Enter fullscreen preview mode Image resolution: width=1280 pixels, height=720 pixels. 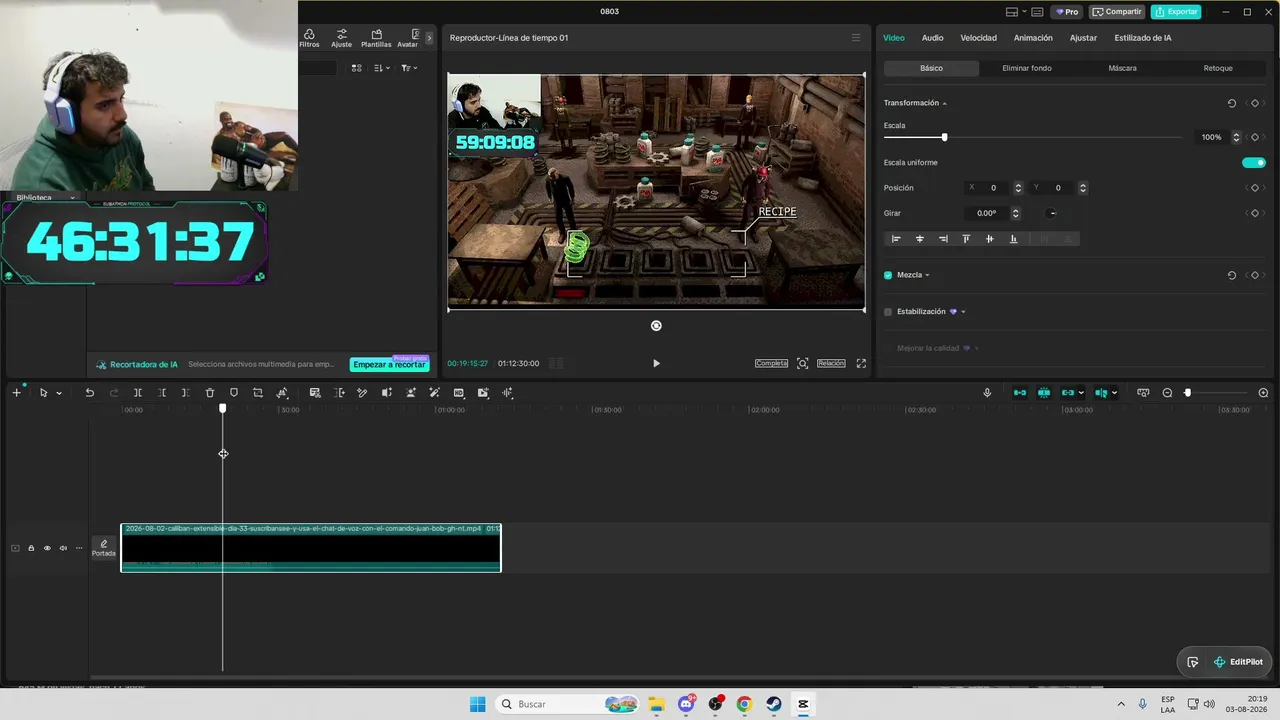pyautogui.click(x=861, y=363)
